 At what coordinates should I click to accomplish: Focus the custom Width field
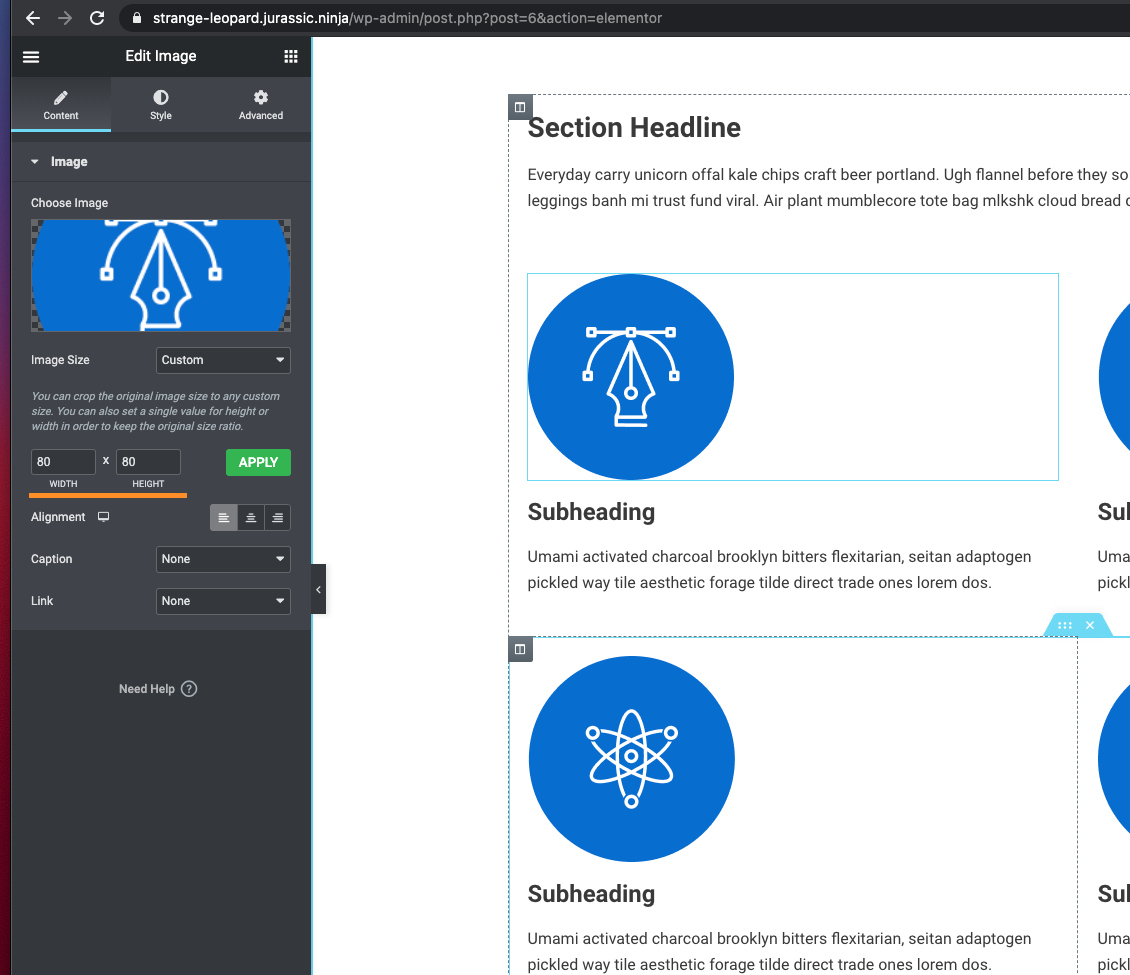(x=63, y=462)
